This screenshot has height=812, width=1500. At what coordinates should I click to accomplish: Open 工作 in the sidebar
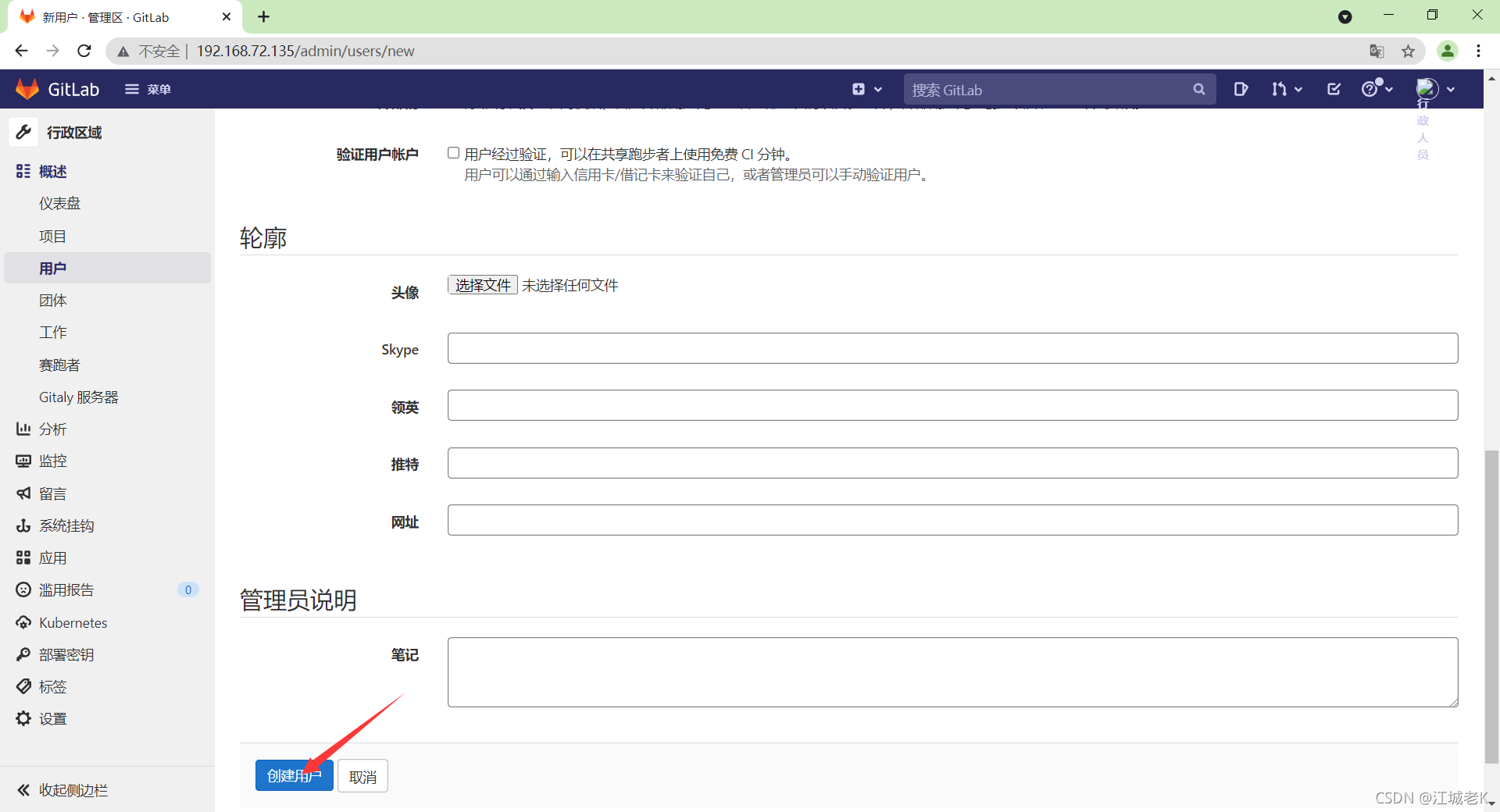pos(52,332)
